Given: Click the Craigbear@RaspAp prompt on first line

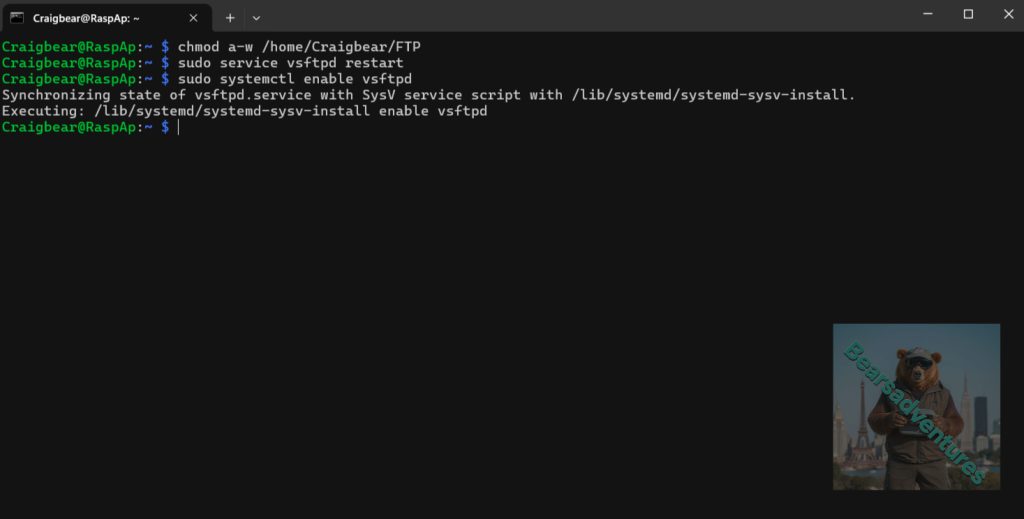Looking at the screenshot, I should point(68,47).
